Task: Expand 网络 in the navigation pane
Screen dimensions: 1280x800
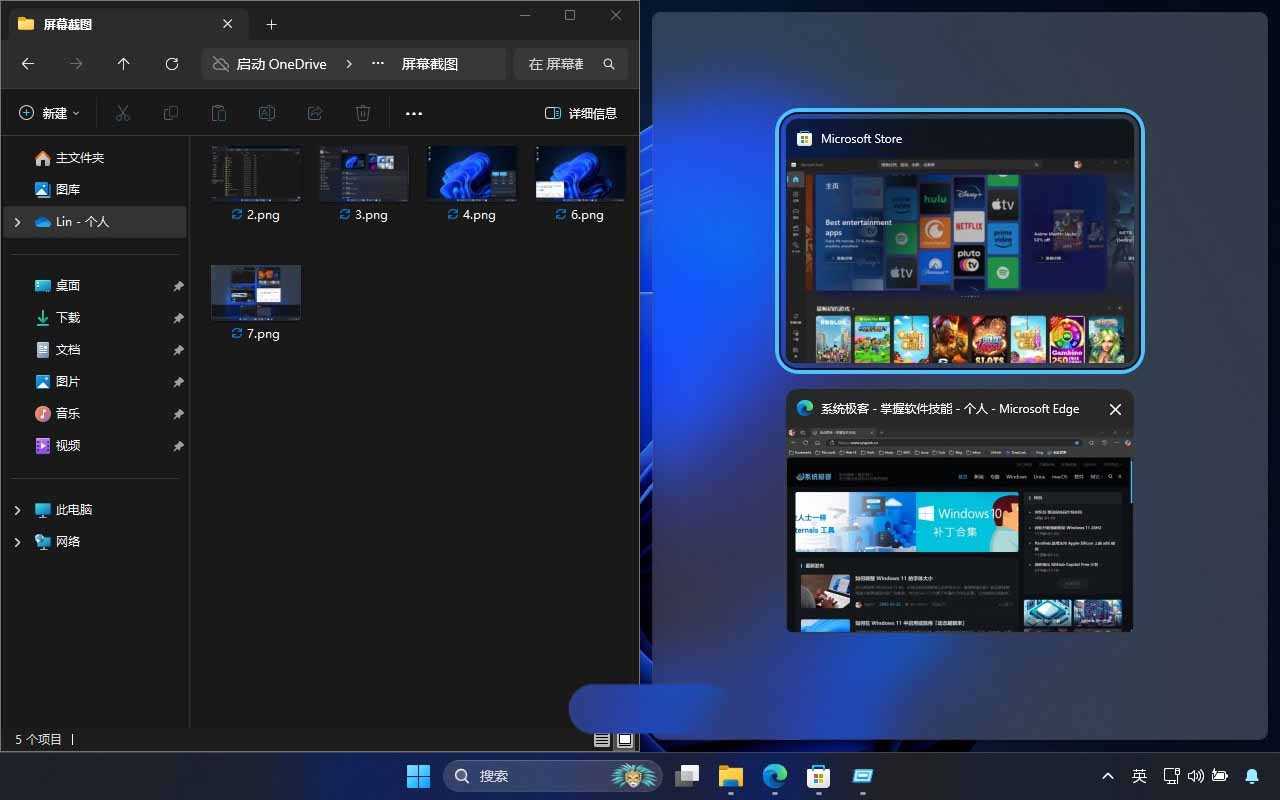Action: (17, 541)
